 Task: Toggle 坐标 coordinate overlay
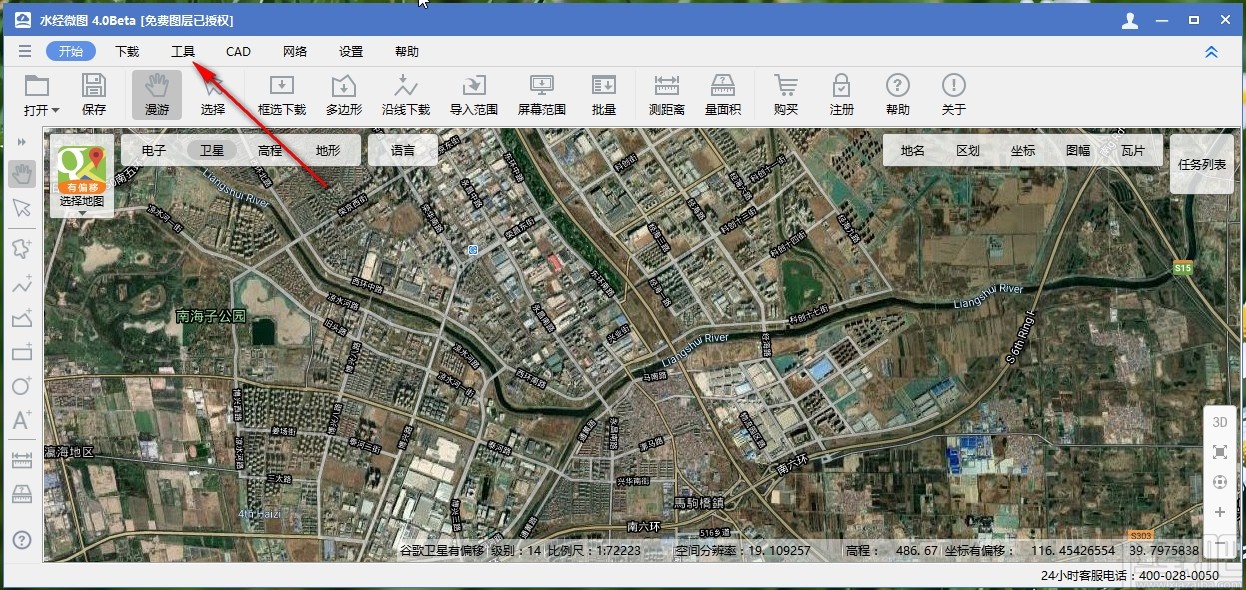click(x=1023, y=151)
